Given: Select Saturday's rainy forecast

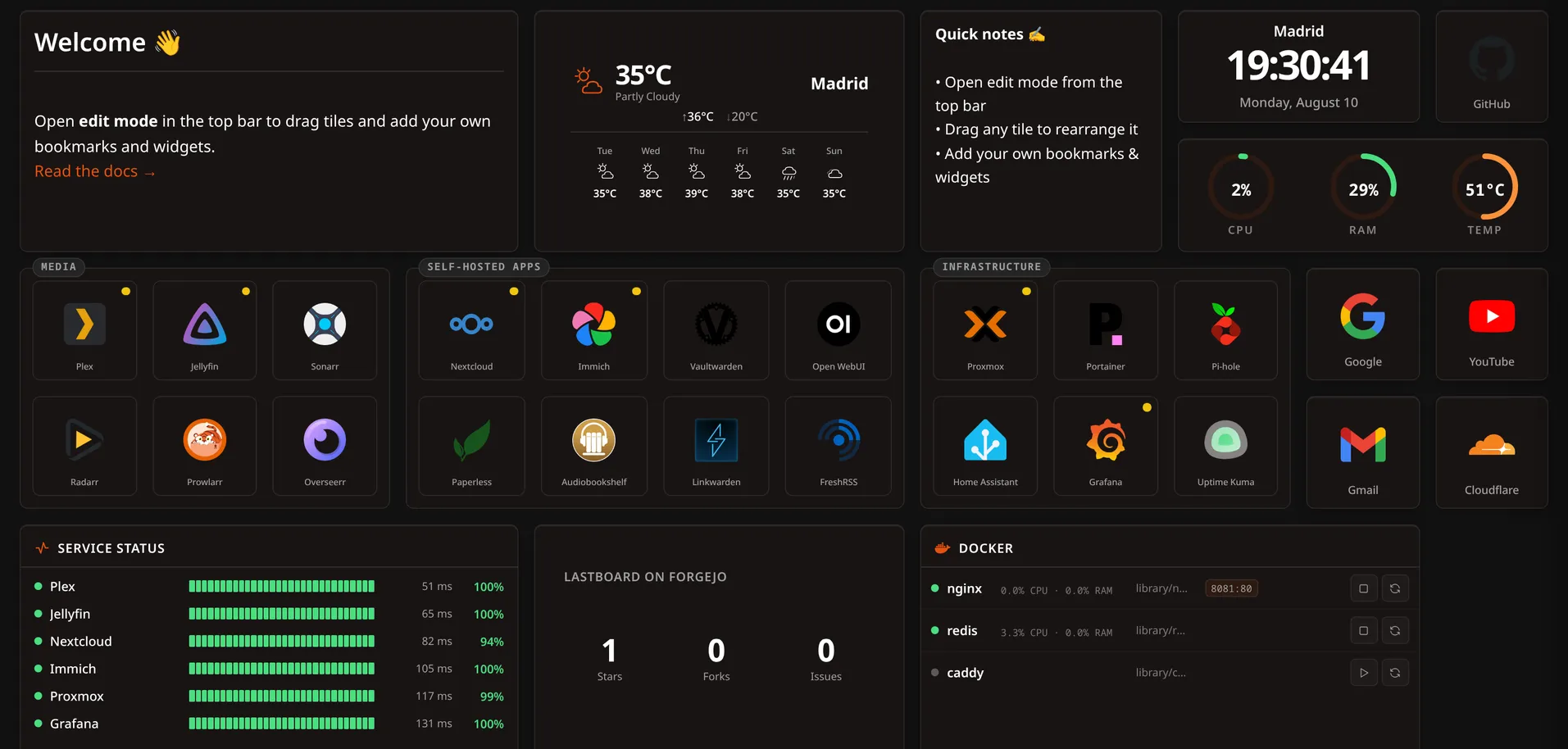Looking at the screenshot, I should coord(789,172).
